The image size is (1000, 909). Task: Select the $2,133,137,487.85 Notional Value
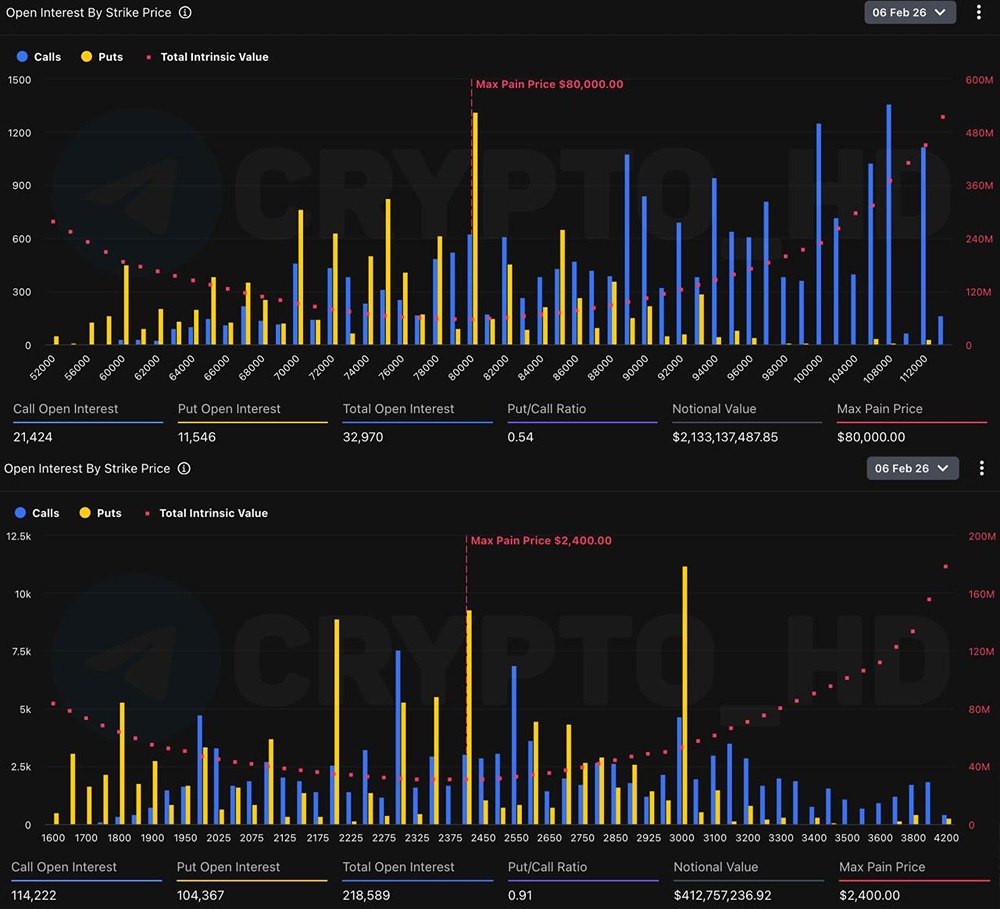tap(725, 437)
